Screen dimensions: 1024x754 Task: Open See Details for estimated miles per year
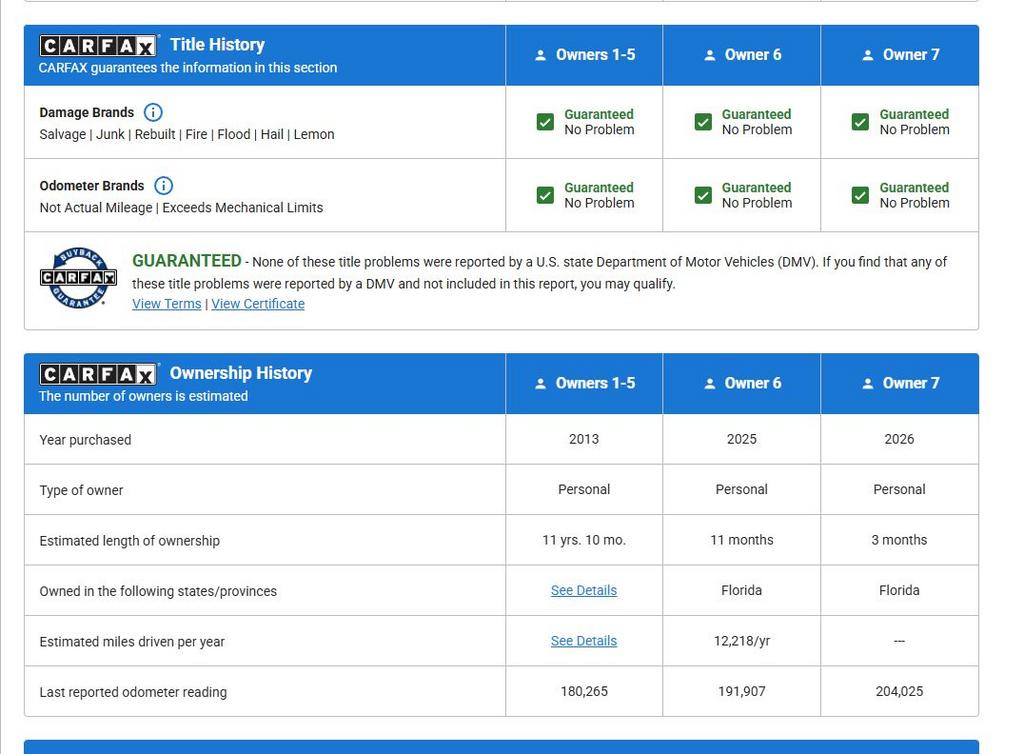click(584, 641)
